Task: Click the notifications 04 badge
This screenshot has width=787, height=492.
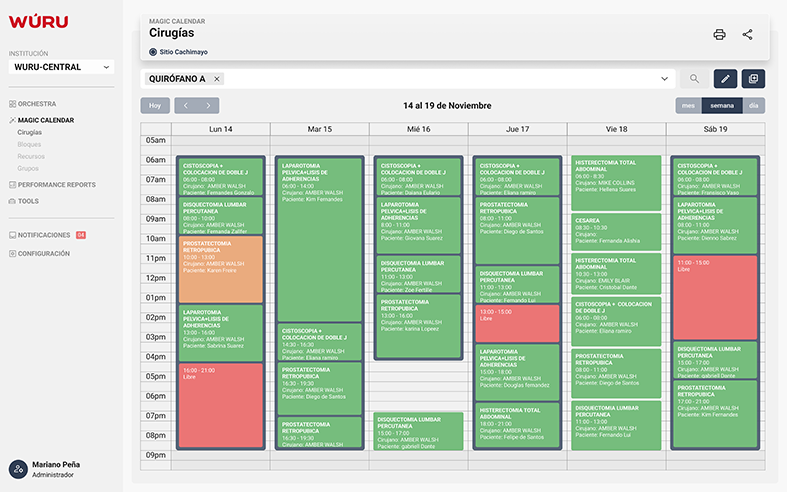Action: point(81,235)
